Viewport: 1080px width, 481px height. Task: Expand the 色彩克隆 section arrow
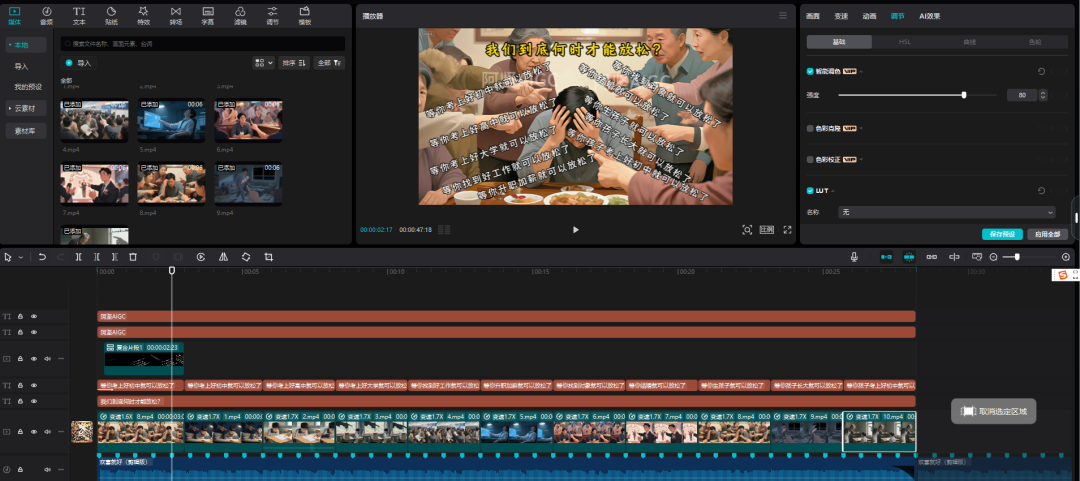861,129
